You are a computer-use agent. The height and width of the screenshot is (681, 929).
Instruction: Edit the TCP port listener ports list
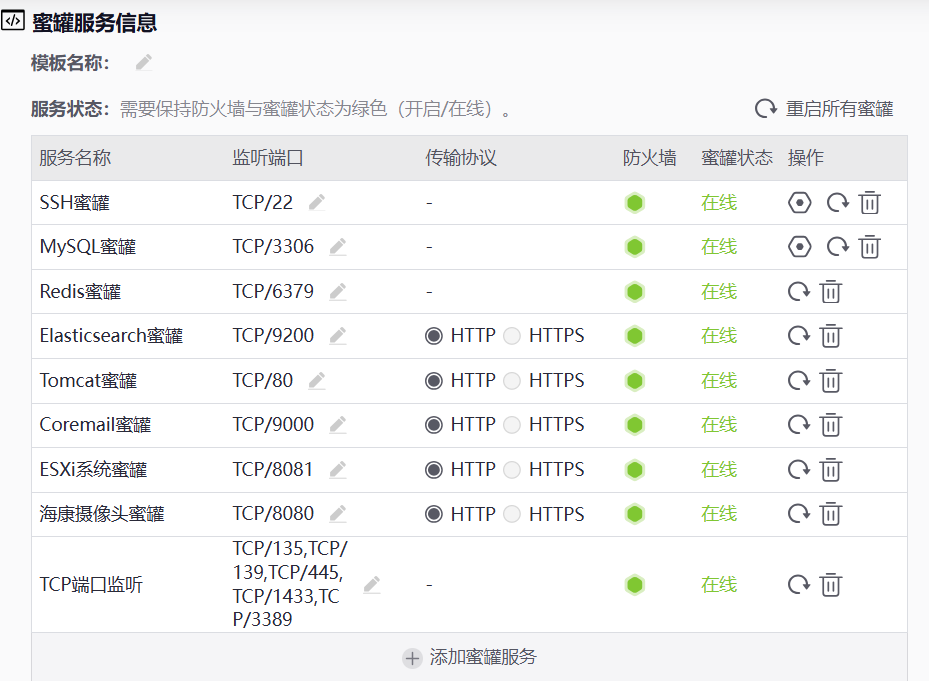click(x=372, y=585)
